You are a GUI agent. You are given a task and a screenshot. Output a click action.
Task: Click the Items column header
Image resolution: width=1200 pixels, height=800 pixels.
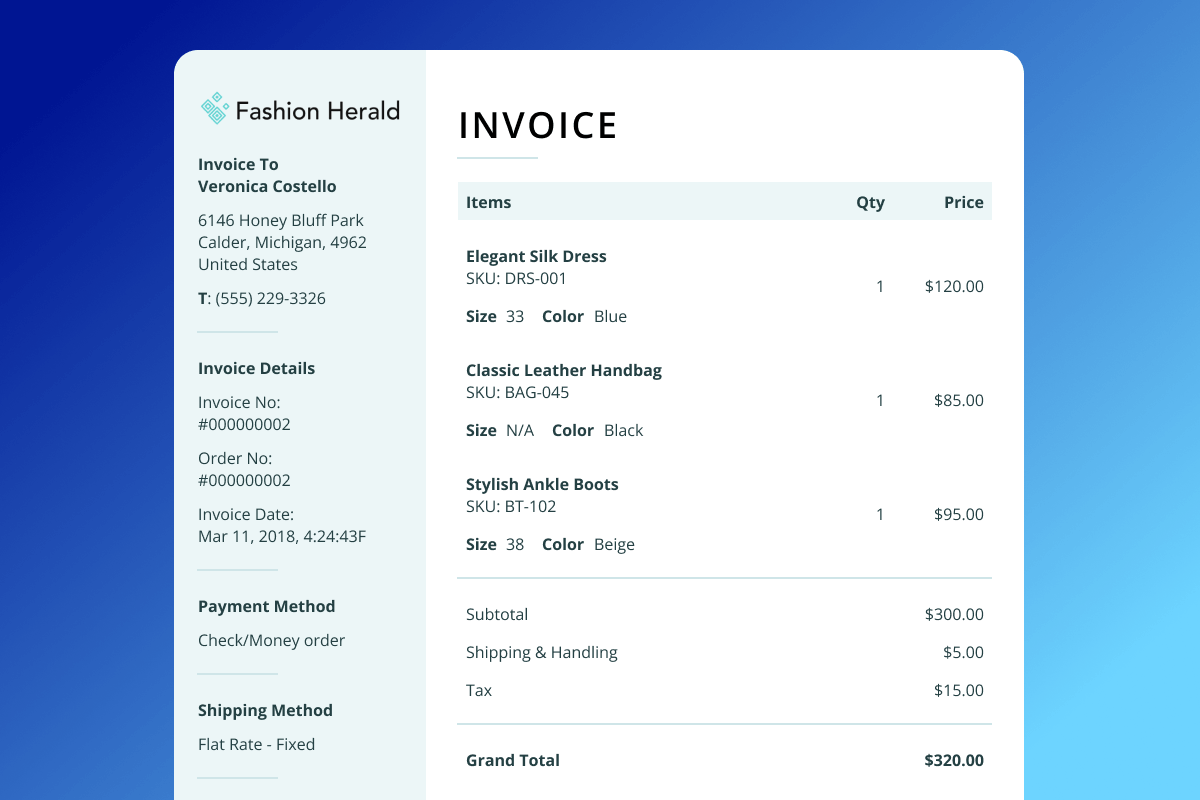[488, 202]
